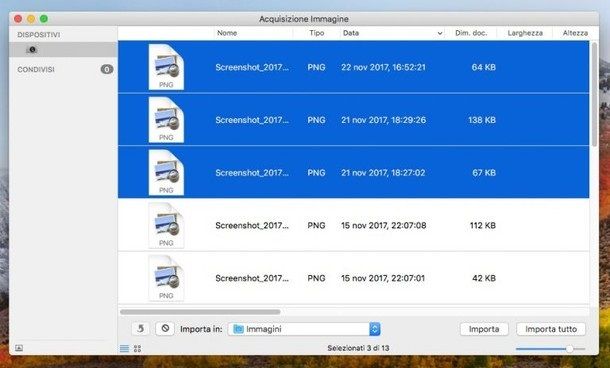The height and width of the screenshot is (368, 610).
Task: Click the Selezionati 3 di 13 status text
Action: 358,348
